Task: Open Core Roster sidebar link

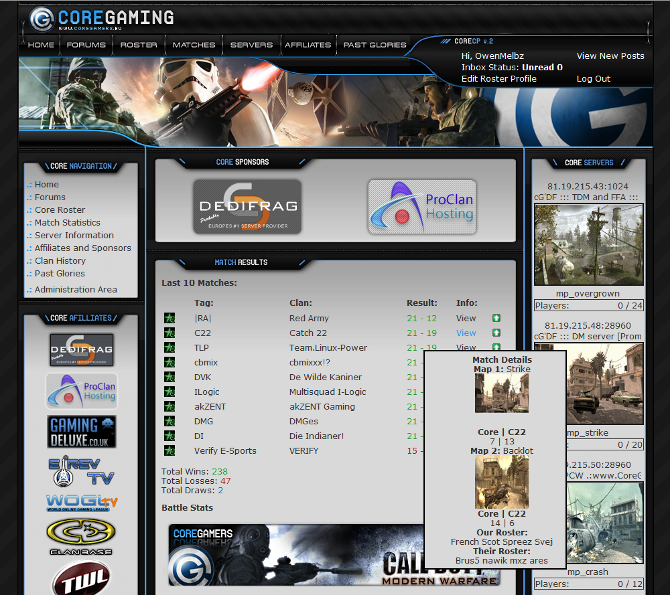Action: click(x=60, y=210)
